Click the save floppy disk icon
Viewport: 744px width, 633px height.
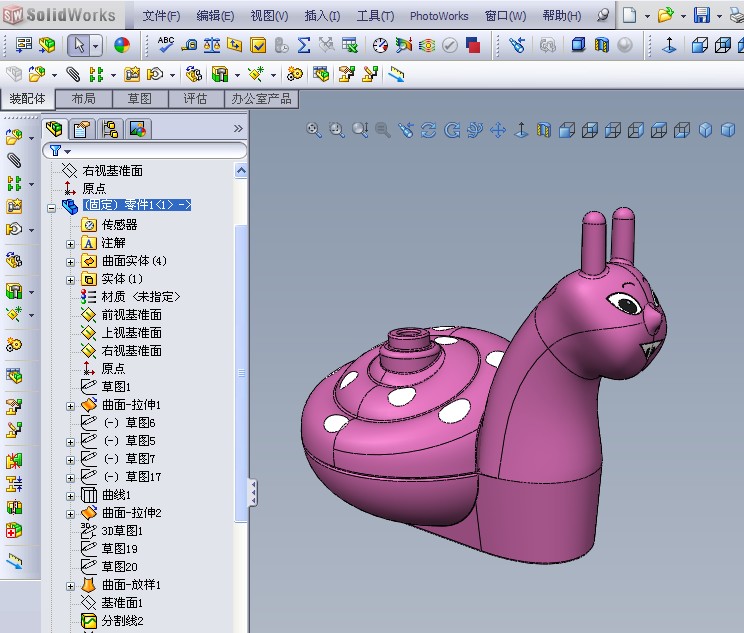[701, 15]
